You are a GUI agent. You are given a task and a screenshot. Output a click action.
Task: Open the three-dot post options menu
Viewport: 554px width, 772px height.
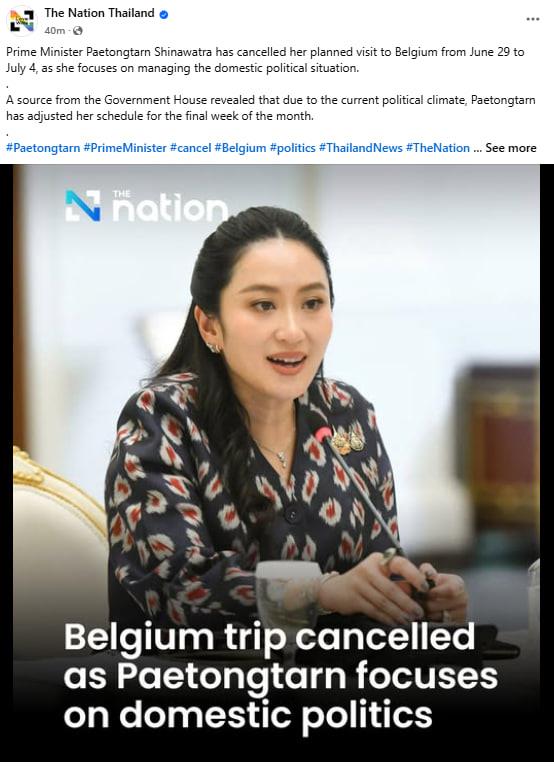(533, 19)
